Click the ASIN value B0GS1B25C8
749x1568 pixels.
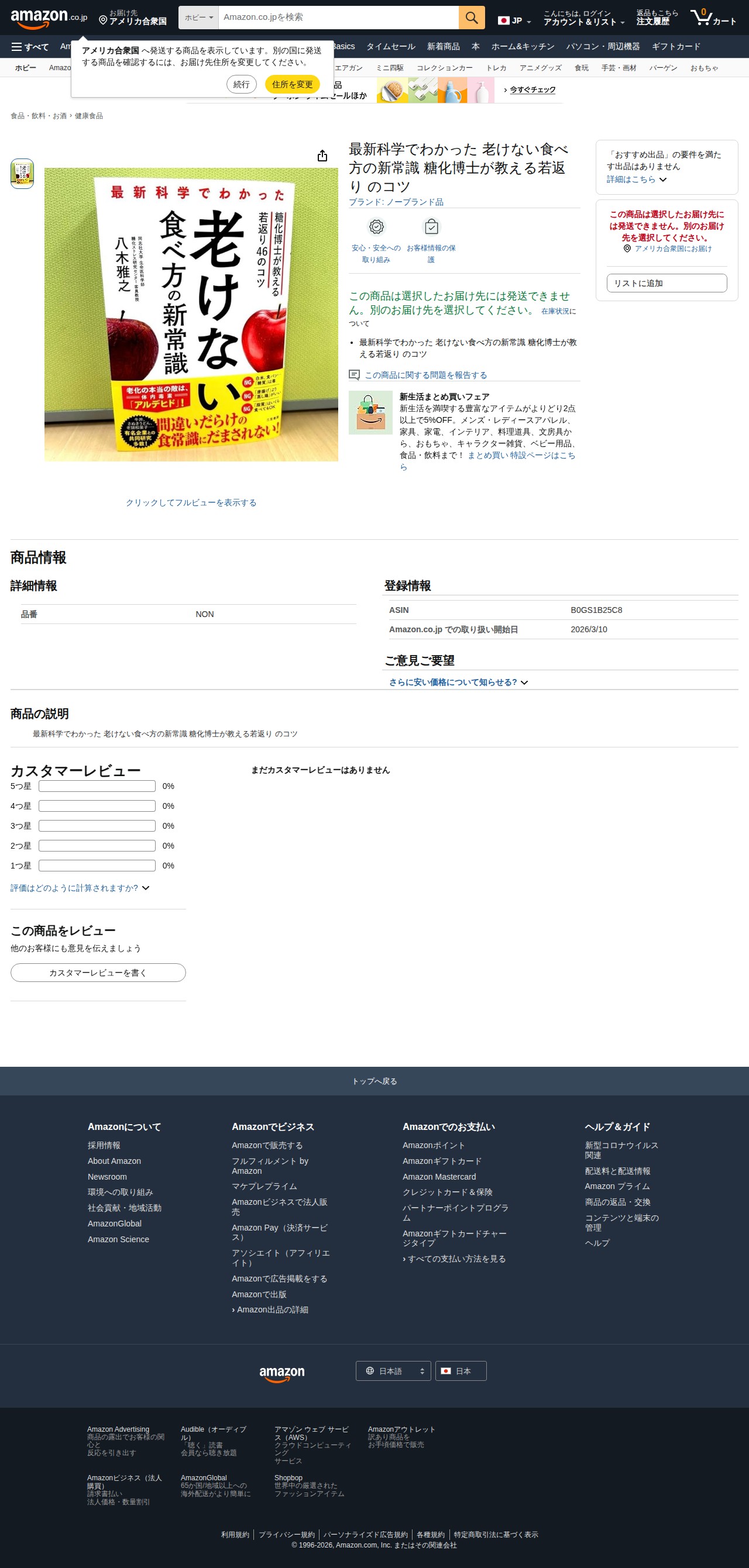coord(596,610)
